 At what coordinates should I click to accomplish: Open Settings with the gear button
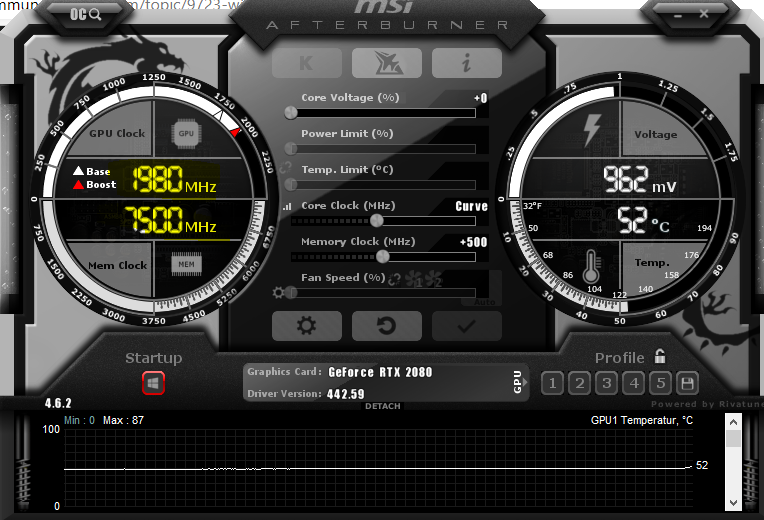(x=306, y=326)
